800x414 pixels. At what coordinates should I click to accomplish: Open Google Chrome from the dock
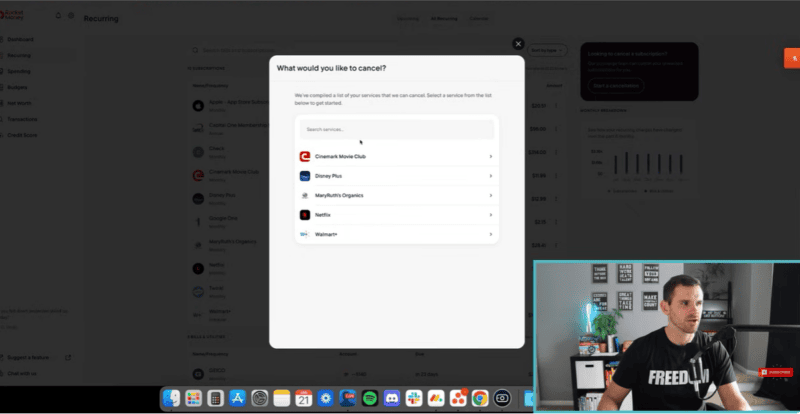(480, 398)
